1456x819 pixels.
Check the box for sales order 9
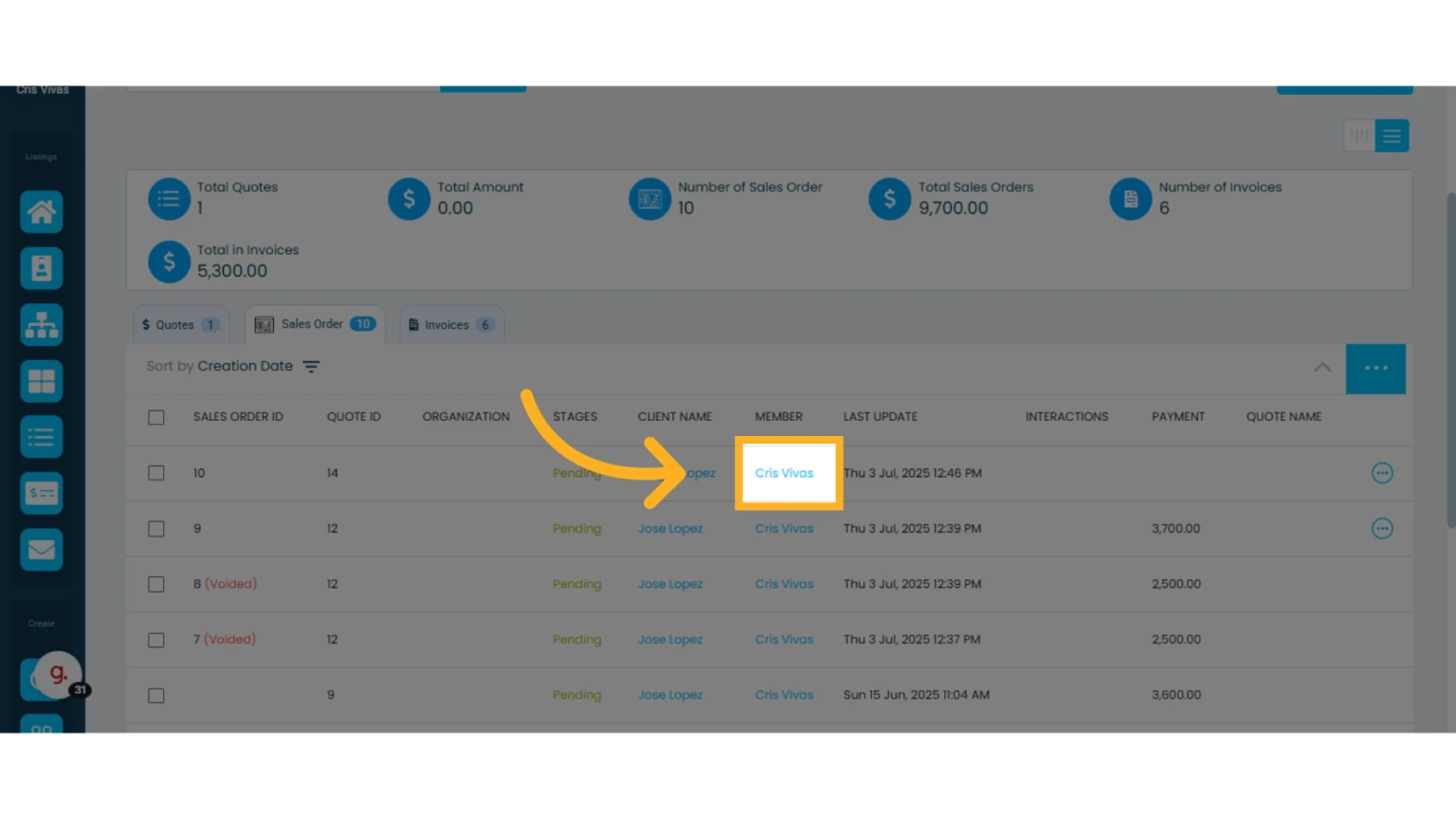156,529
